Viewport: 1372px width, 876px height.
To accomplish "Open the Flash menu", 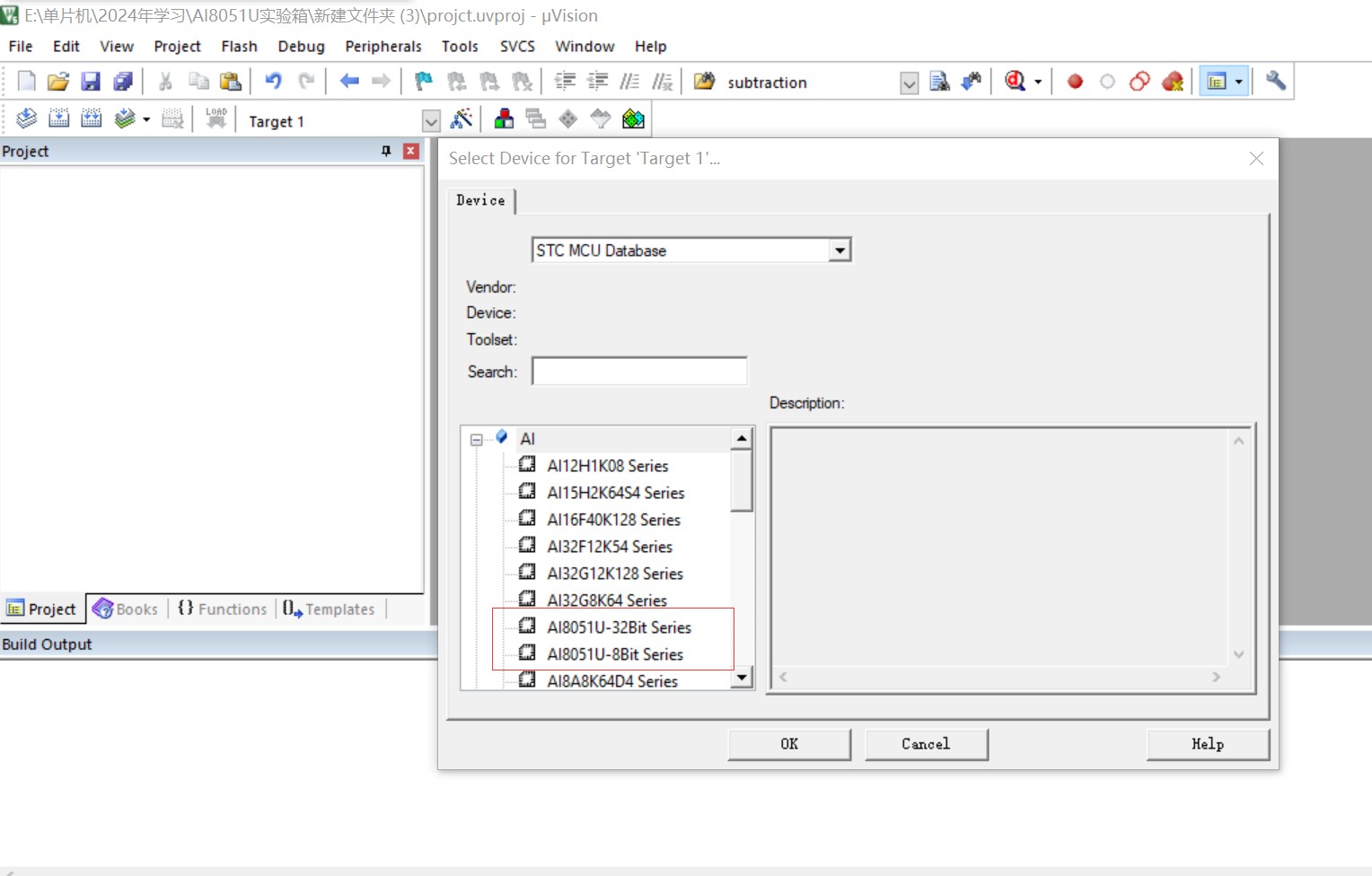I will point(239,46).
